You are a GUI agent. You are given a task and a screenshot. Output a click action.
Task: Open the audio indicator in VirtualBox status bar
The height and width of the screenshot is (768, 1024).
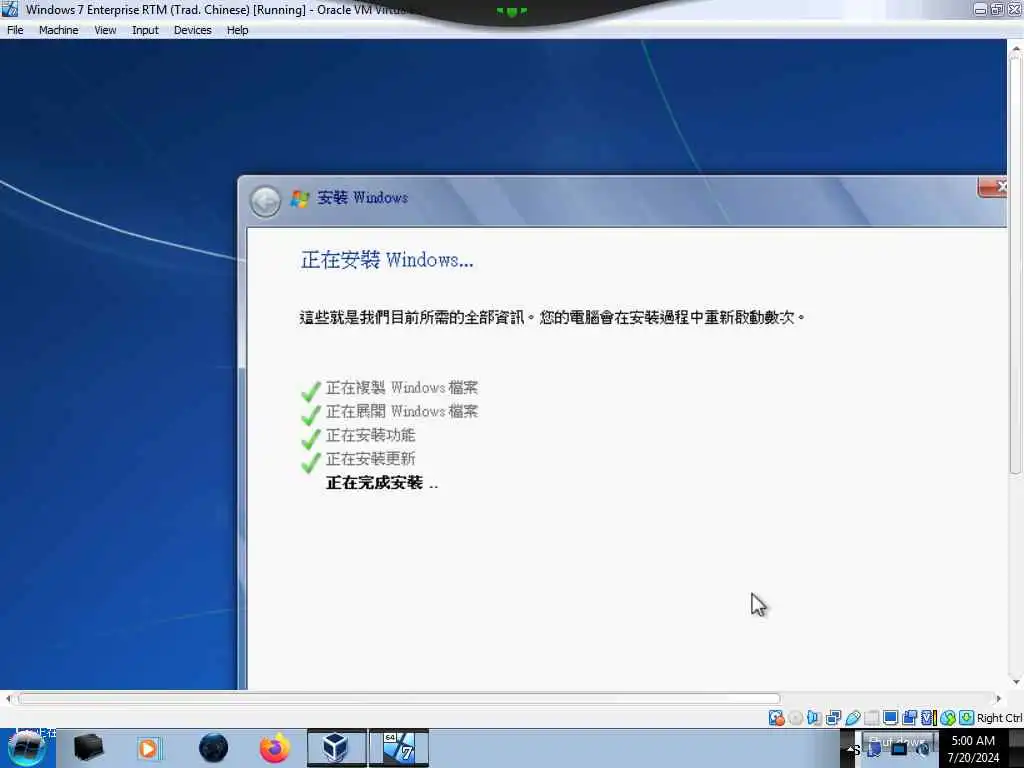[x=814, y=718]
